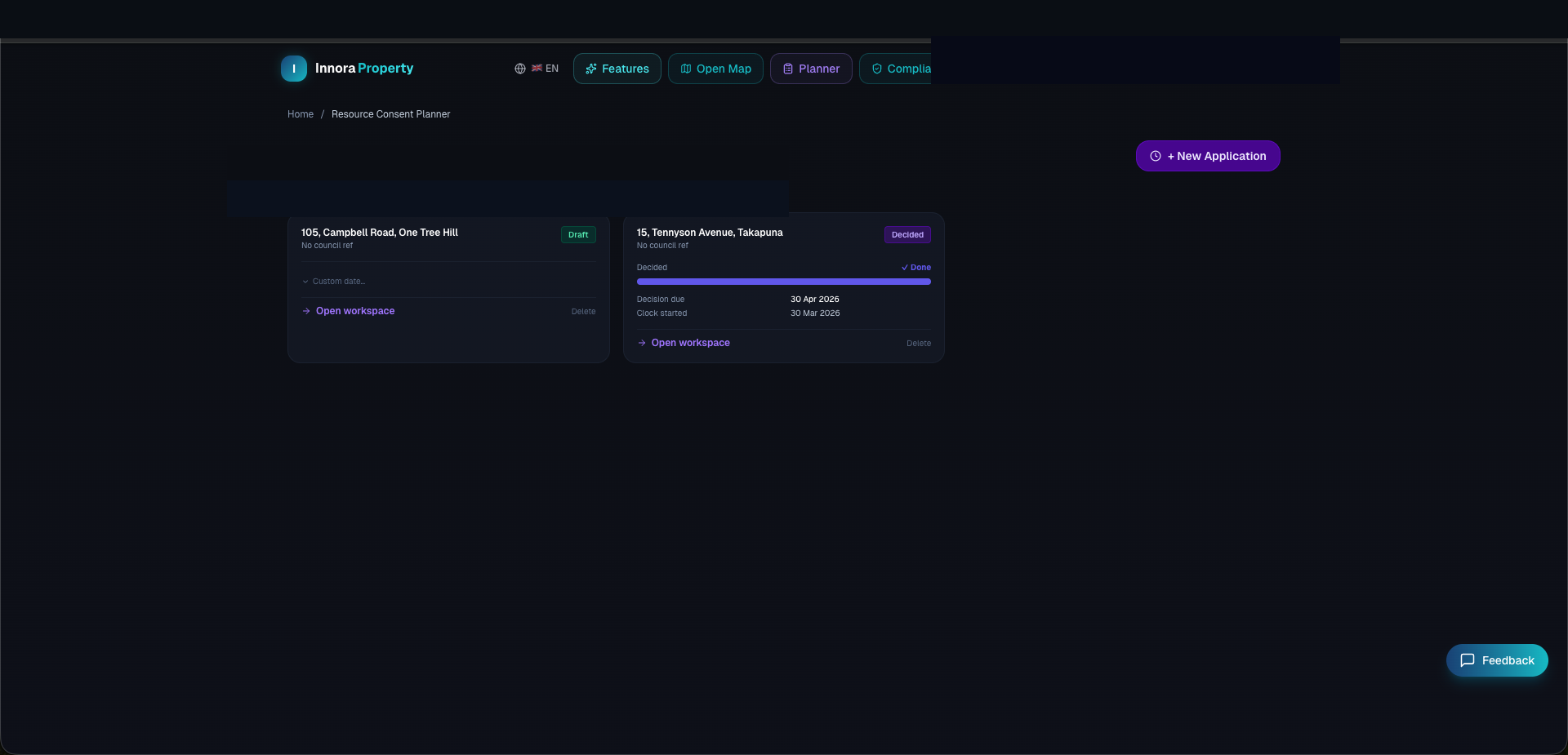Click the 30 Apr 2026 decision due date
The image size is (1568, 755).
click(815, 300)
